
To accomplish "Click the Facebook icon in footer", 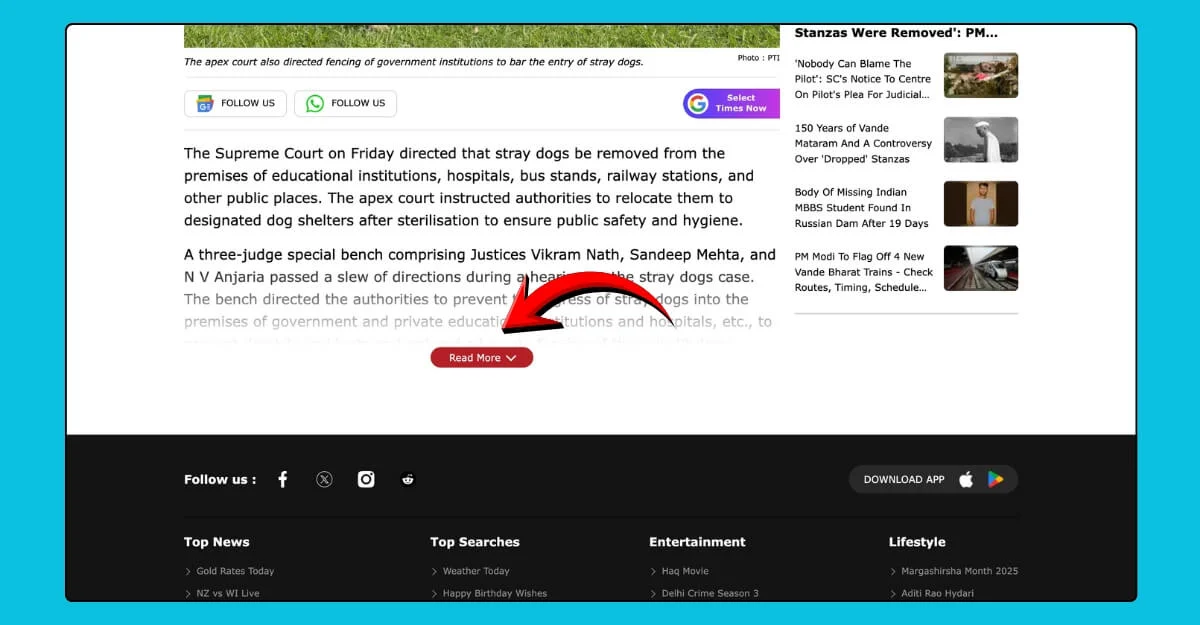I will 283,480.
